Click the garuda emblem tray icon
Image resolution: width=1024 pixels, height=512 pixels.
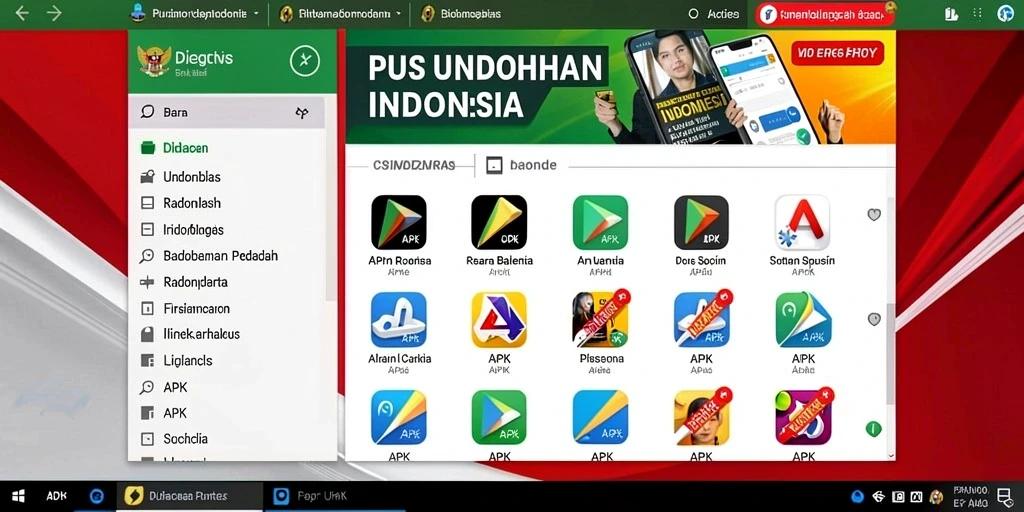point(936,497)
